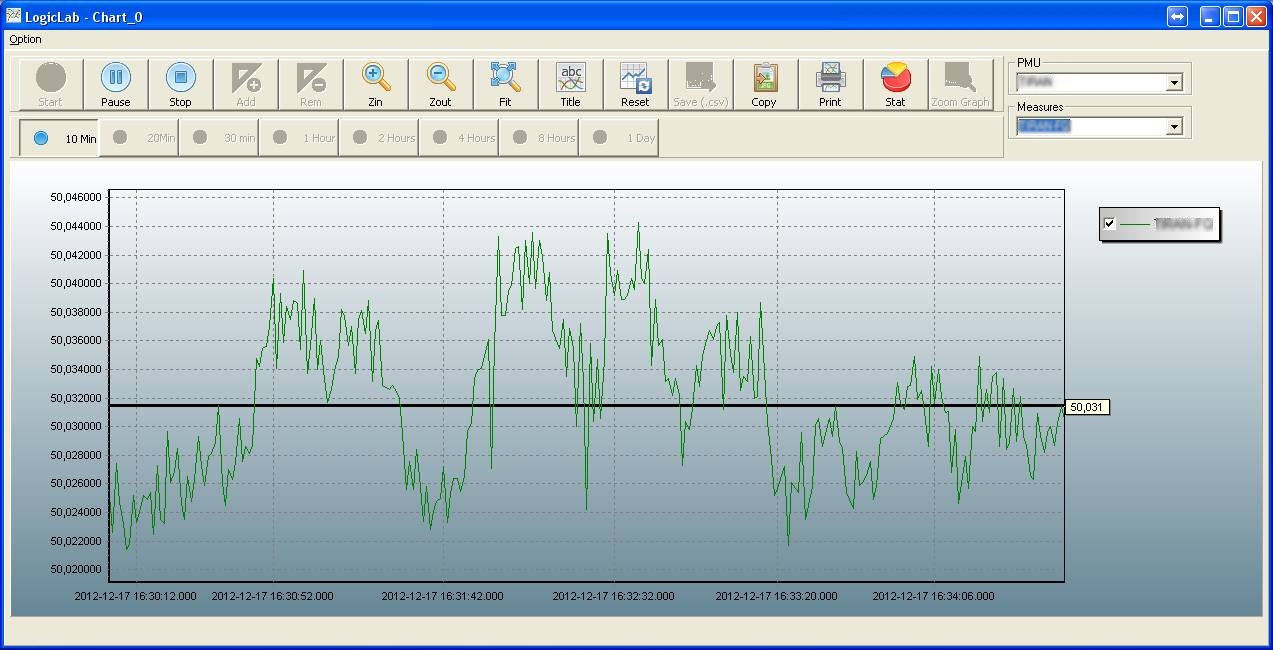The height and width of the screenshot is (650, 1273).
Task: Open the Option menu
Action: (25, 39)
